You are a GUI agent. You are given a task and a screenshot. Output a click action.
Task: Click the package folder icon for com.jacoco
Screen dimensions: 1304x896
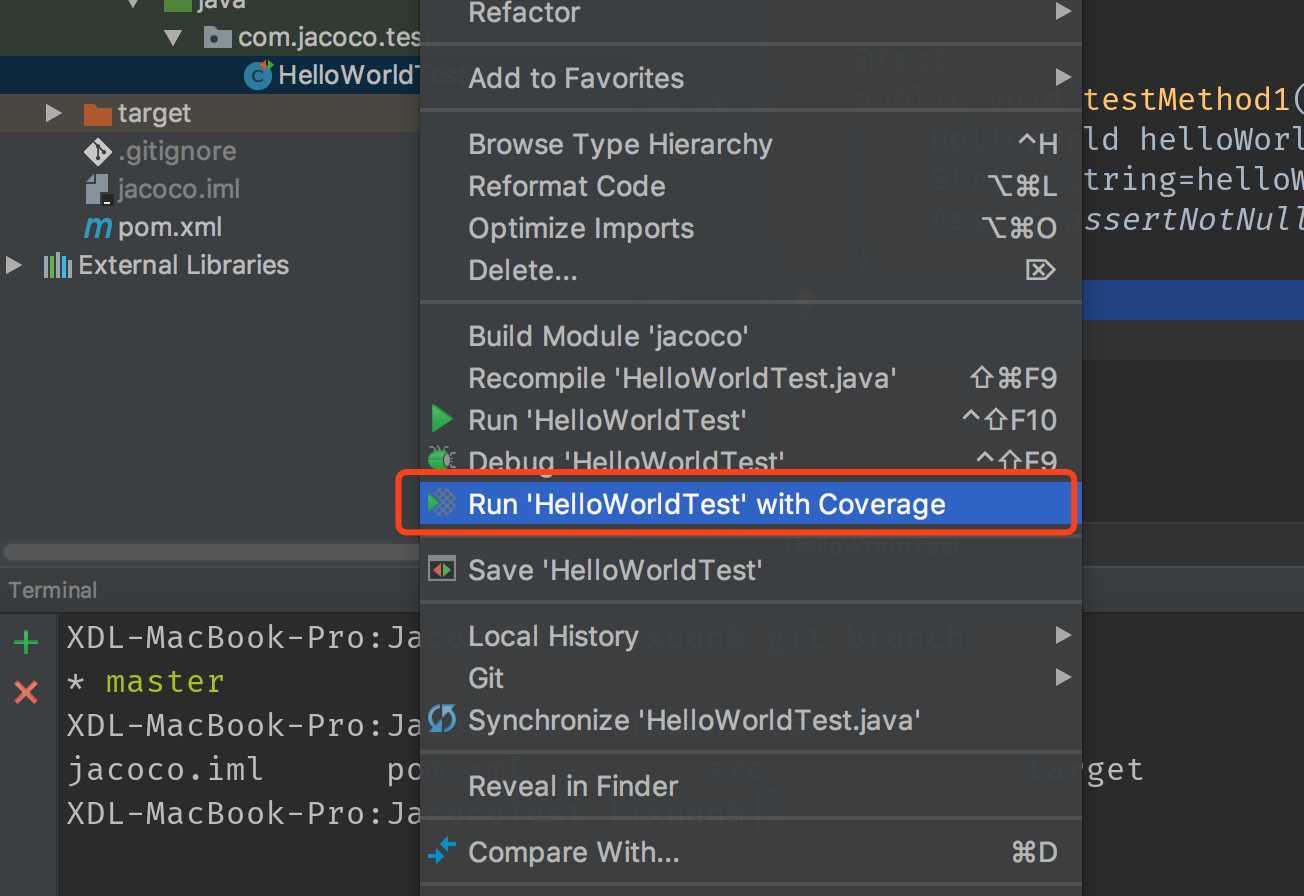tap(217, 38)
